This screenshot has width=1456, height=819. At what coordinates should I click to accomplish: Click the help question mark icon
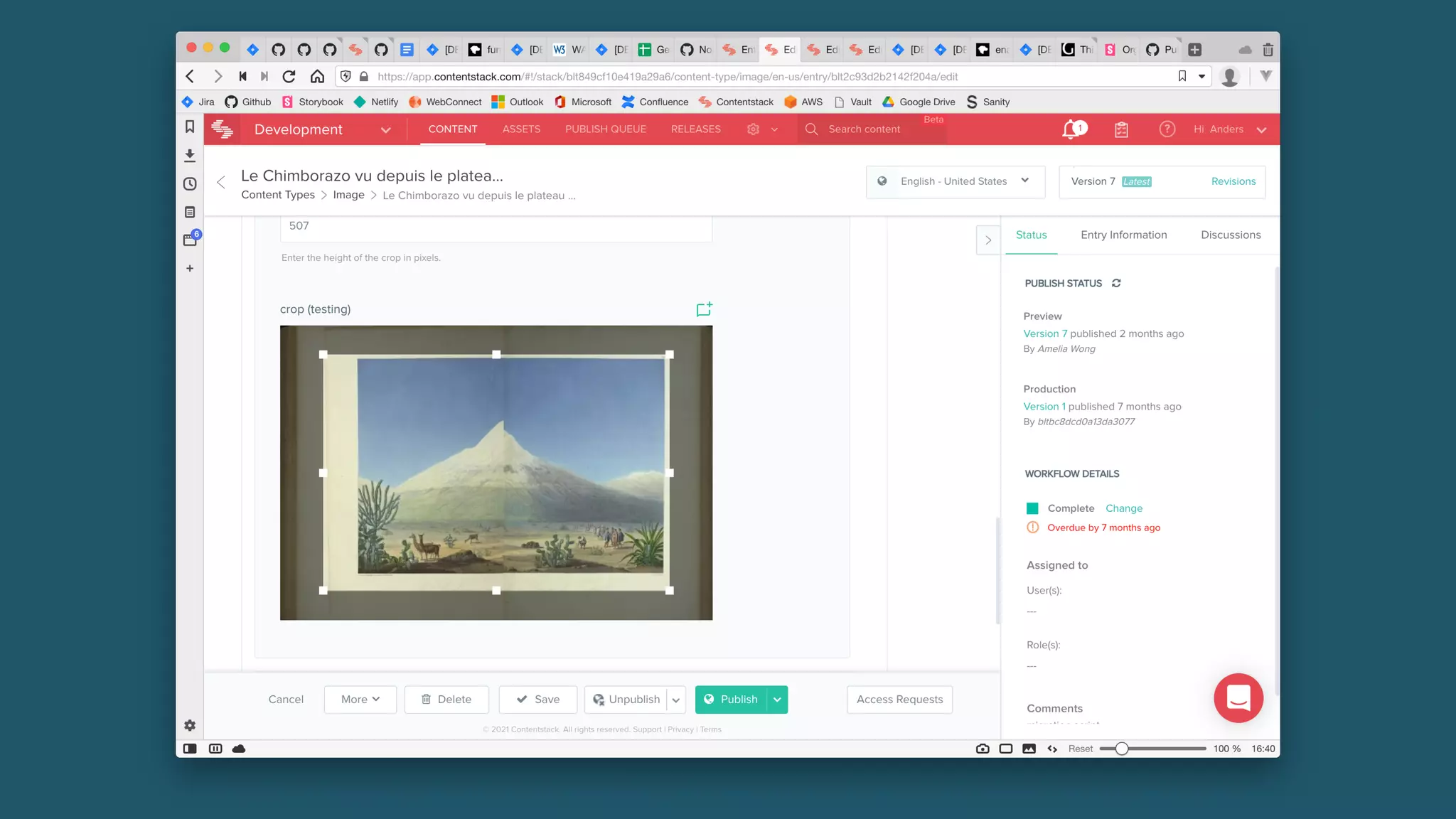coord(1167,129)
